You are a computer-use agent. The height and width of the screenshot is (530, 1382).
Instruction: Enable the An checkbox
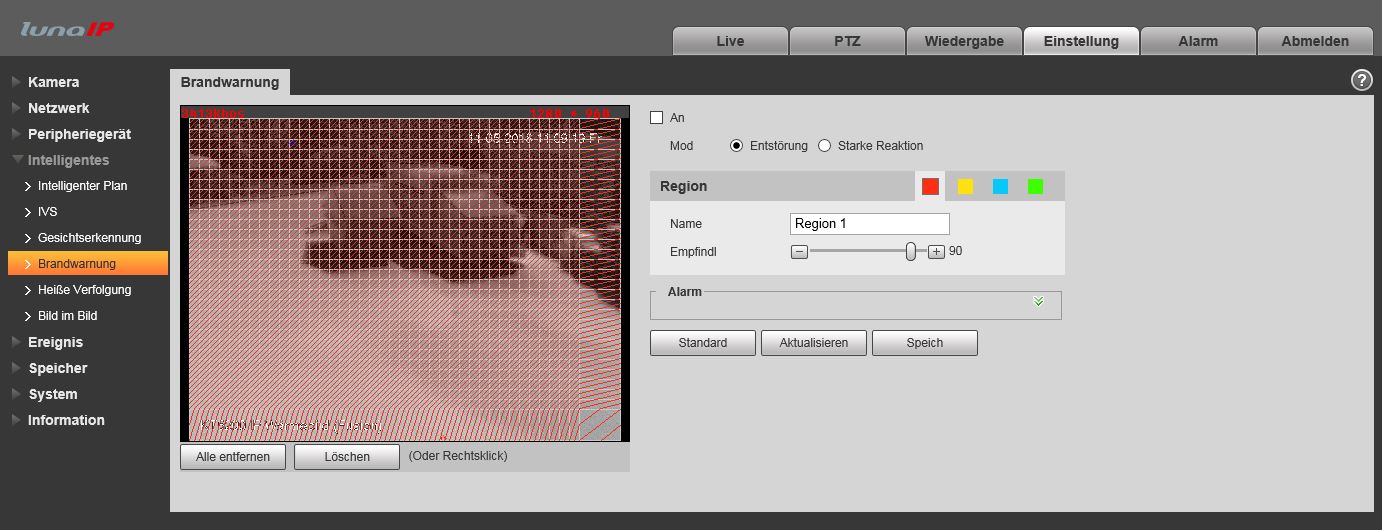[x=657, y=118]
